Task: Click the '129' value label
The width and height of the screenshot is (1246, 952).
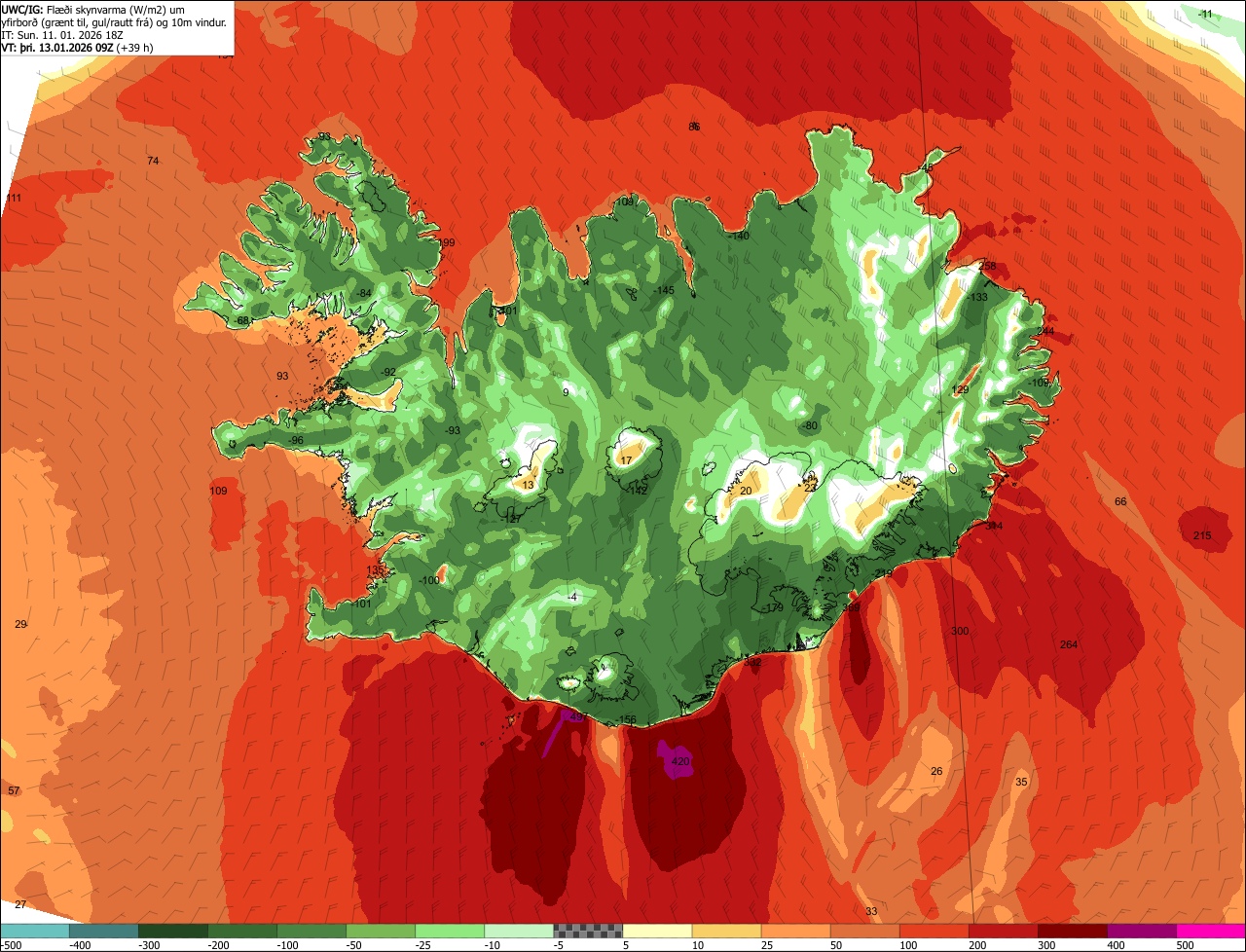Action: tap(960, 389)
